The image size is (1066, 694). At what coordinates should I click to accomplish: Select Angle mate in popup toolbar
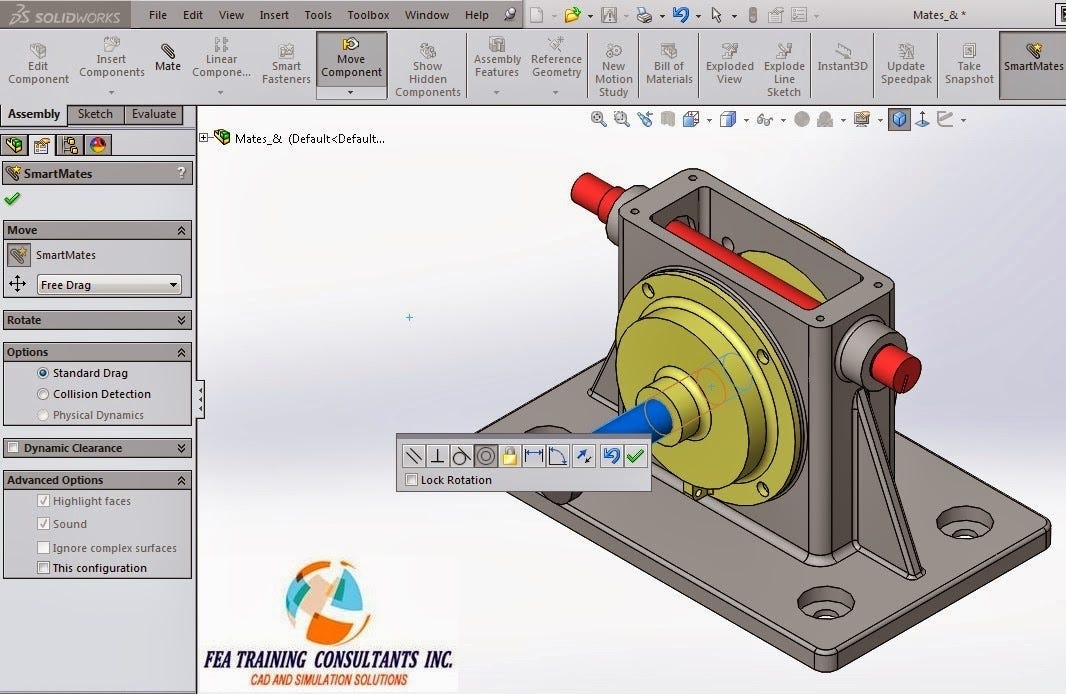point(557,455)
